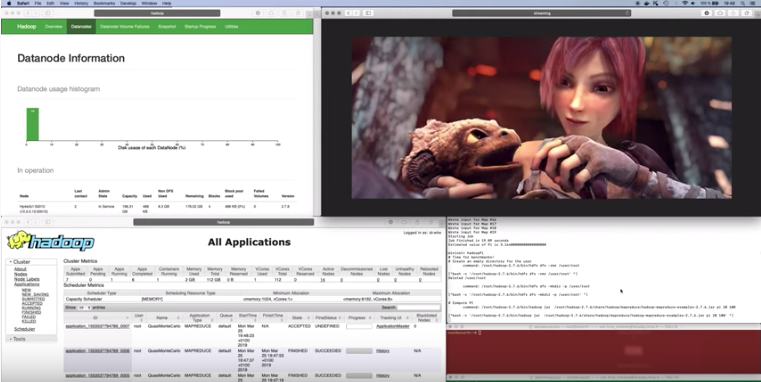Image resolution: width=761 pixels, height=382 pixels.
Task: Click the progress bar of second application
Action: tap(359, 350)
